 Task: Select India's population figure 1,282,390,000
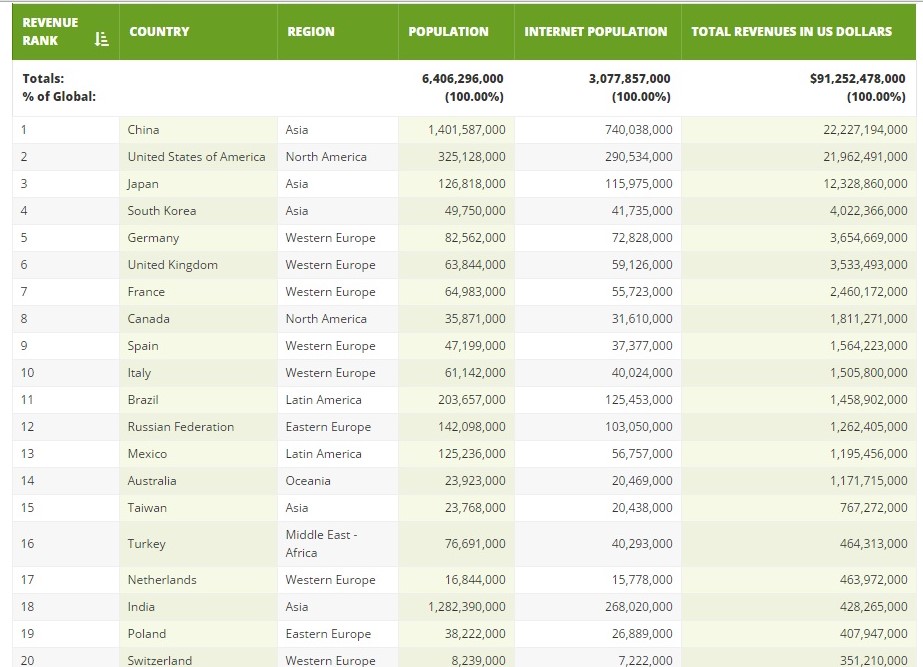tap(466, 607)
